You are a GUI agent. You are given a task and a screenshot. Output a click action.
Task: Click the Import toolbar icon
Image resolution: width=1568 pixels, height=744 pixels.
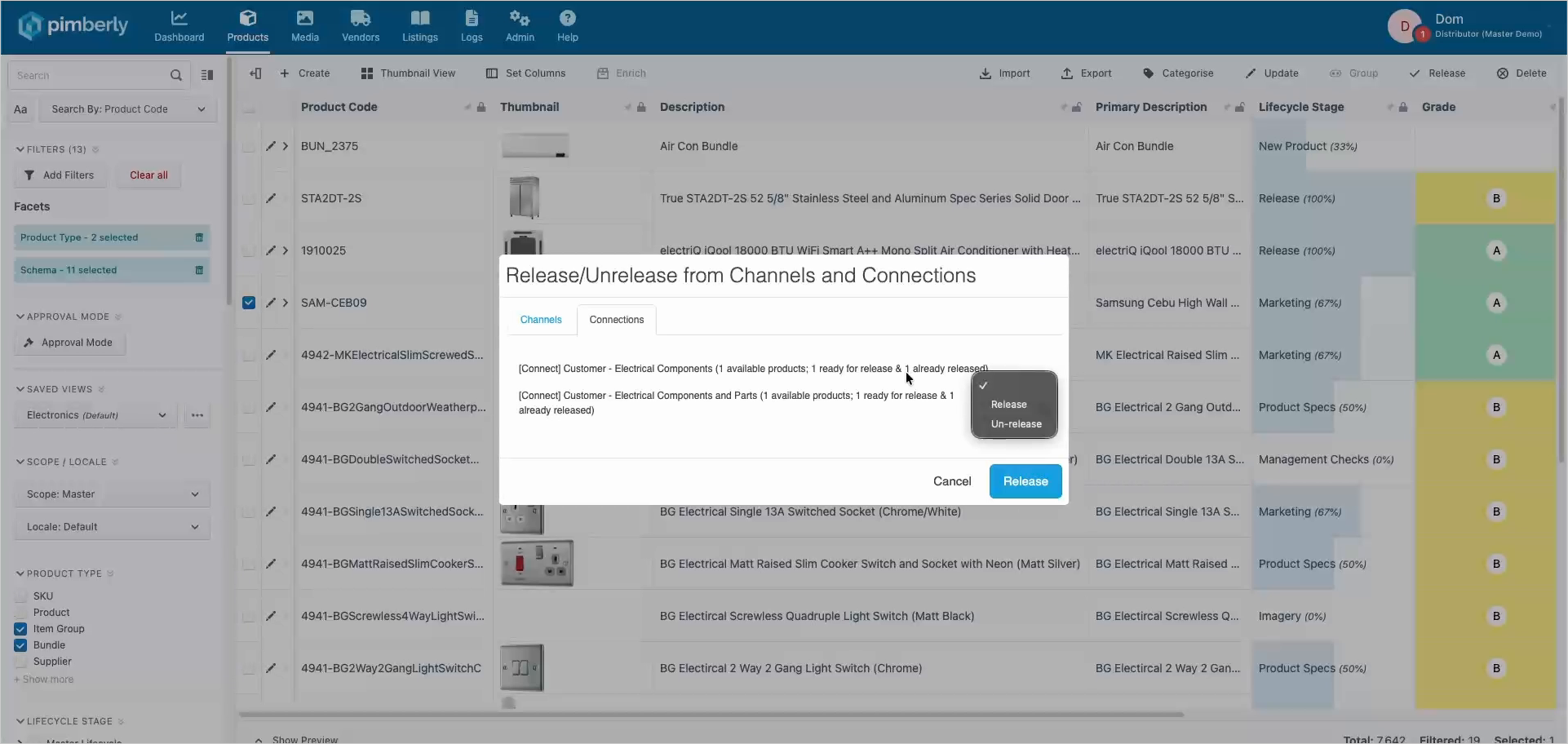tap(986, 73)
